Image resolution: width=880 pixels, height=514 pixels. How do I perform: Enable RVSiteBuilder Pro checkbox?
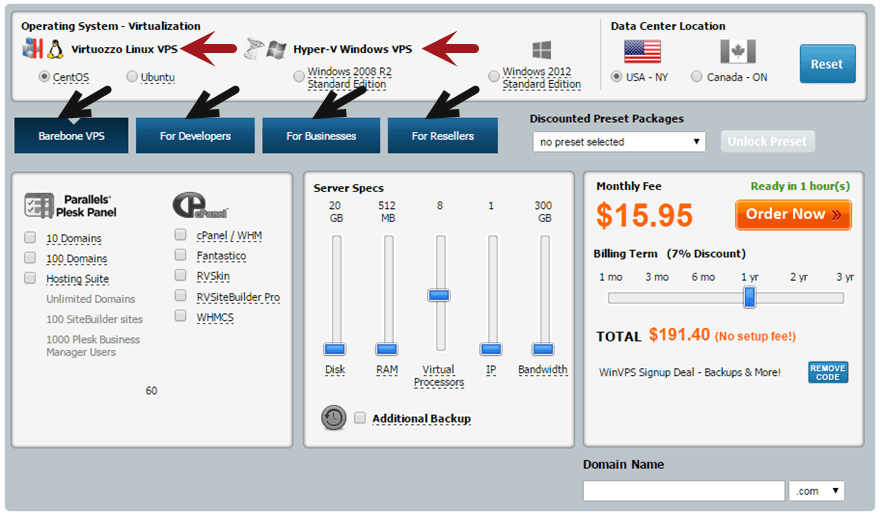(180, 295)
